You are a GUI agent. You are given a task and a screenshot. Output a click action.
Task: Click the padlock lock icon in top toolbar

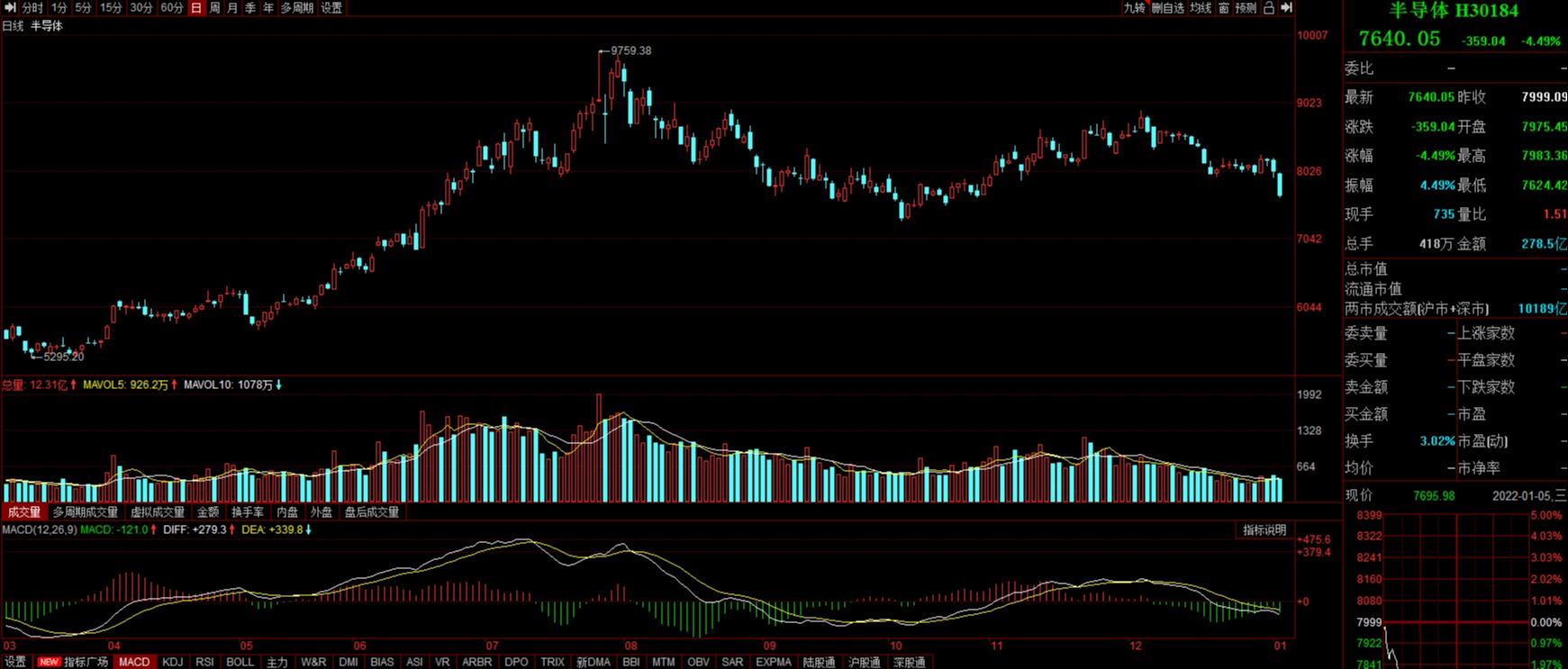click(1268, 7)
